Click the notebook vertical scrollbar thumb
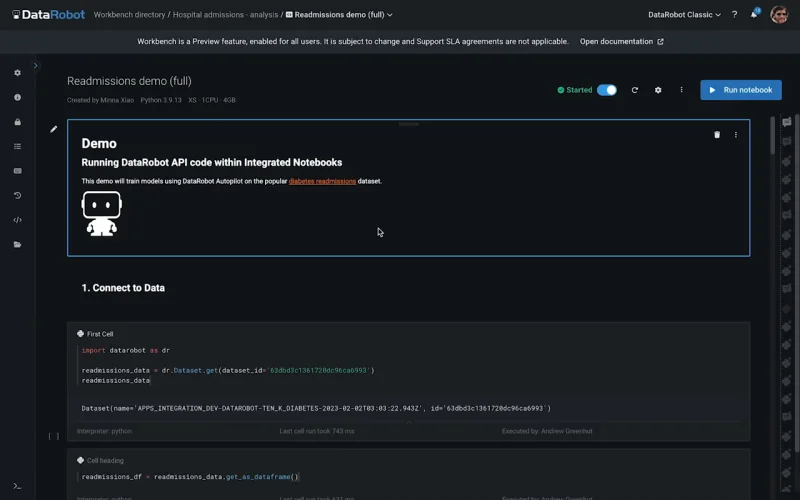 pos(772,136)
